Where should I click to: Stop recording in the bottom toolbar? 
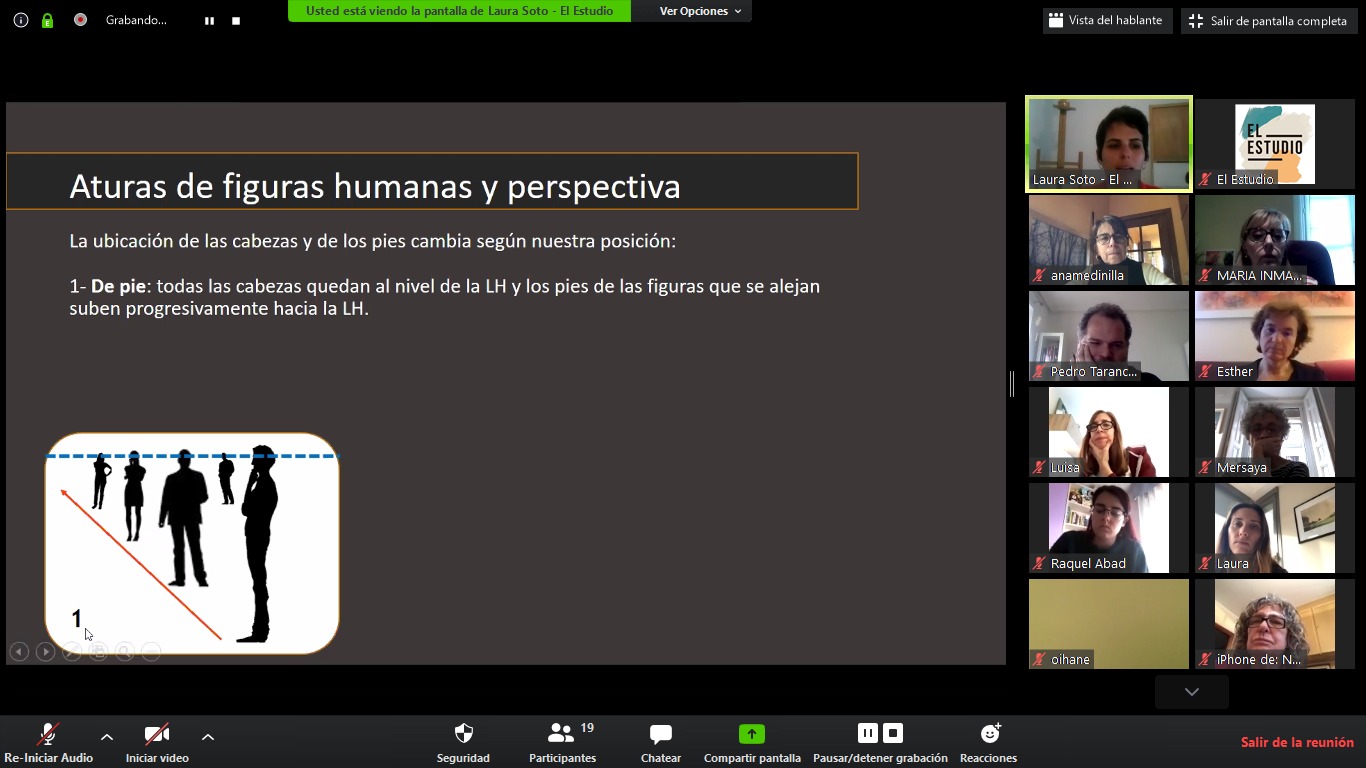pos(893,733)
